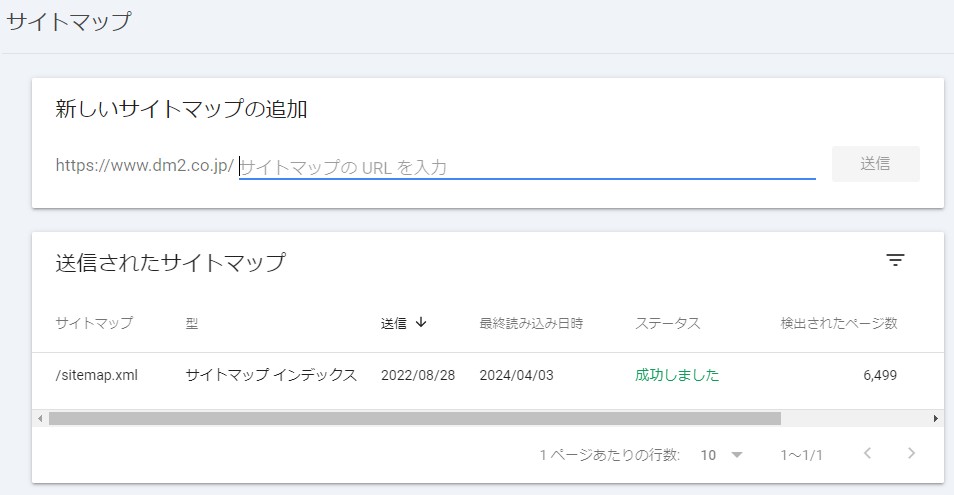Sort by the 検出されたページ数 column header
954x495 pixels.
(839, 324)
